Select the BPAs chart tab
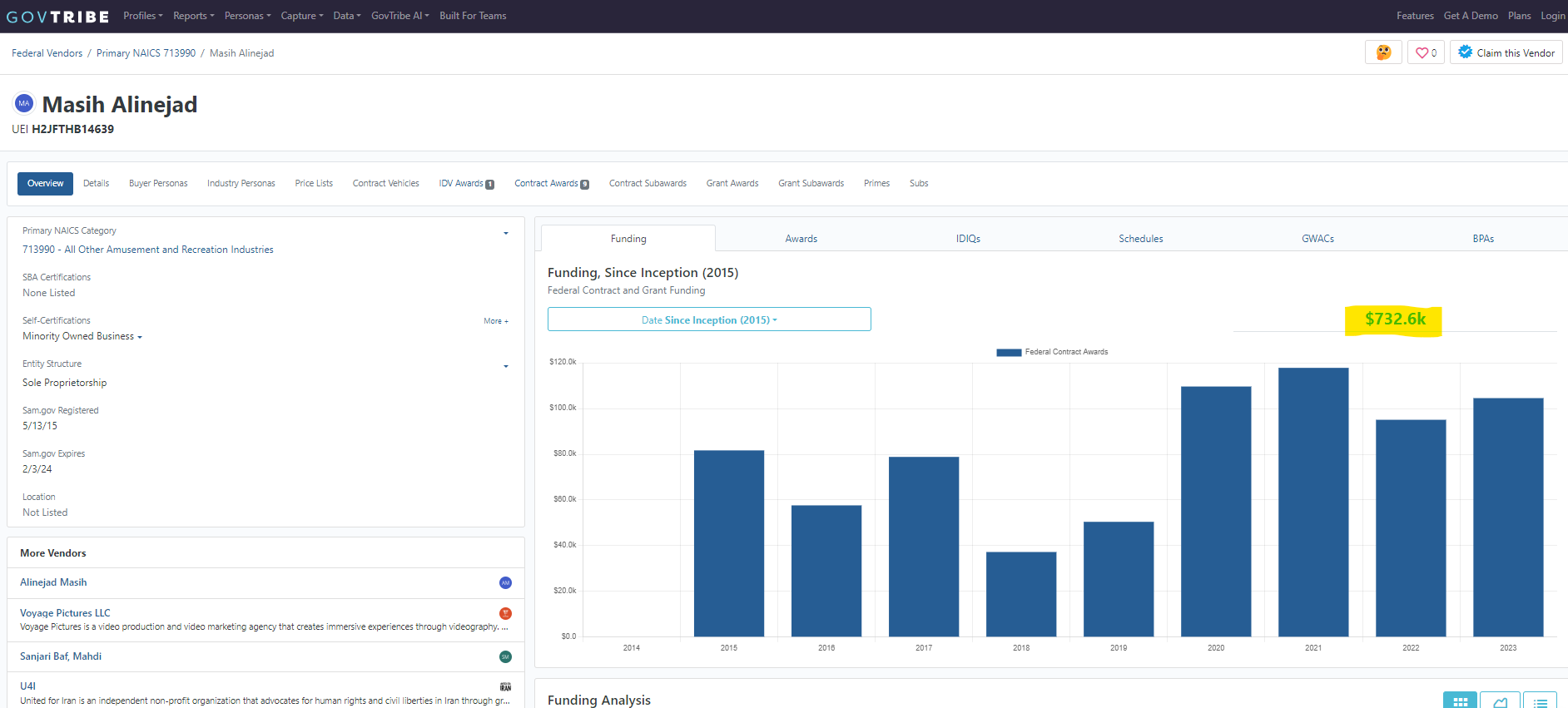The height and width of the screenshot is (708, 1568). coord(1483,239)
